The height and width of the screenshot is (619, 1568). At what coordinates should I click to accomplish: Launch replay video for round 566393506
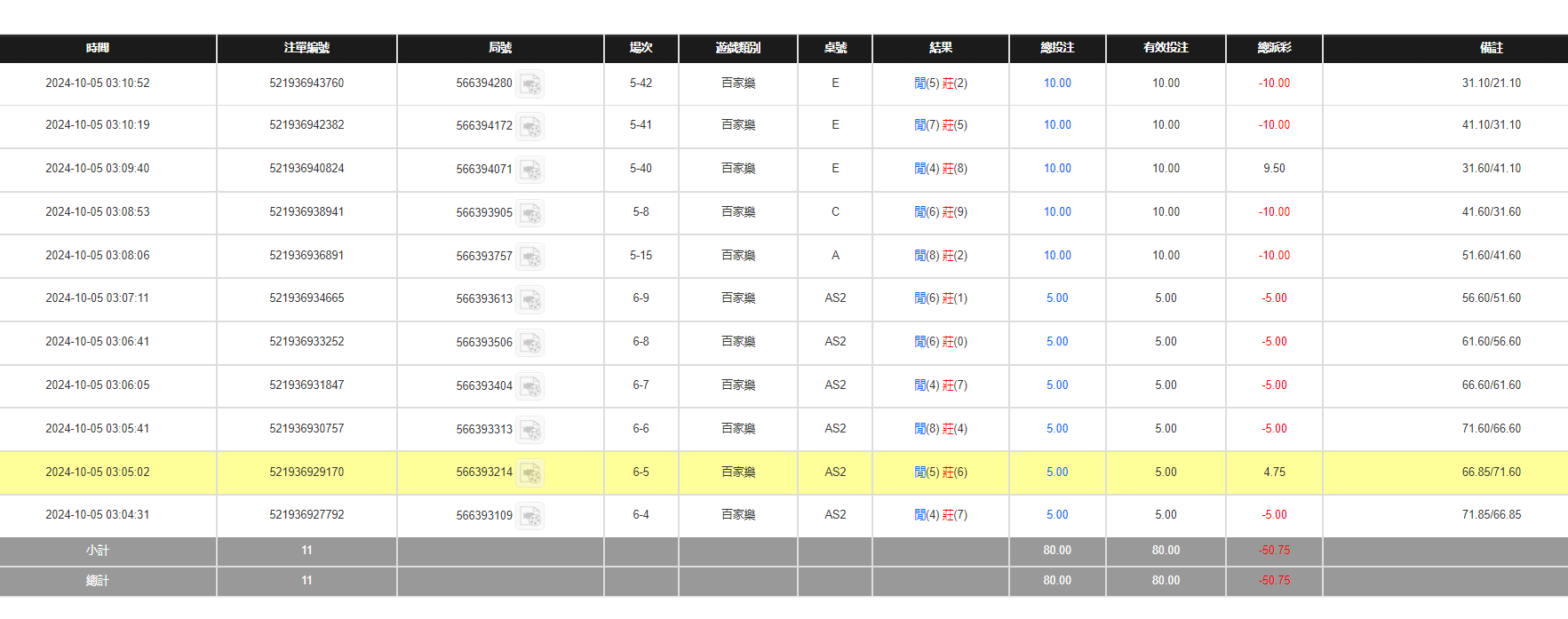tap(530, 343)
